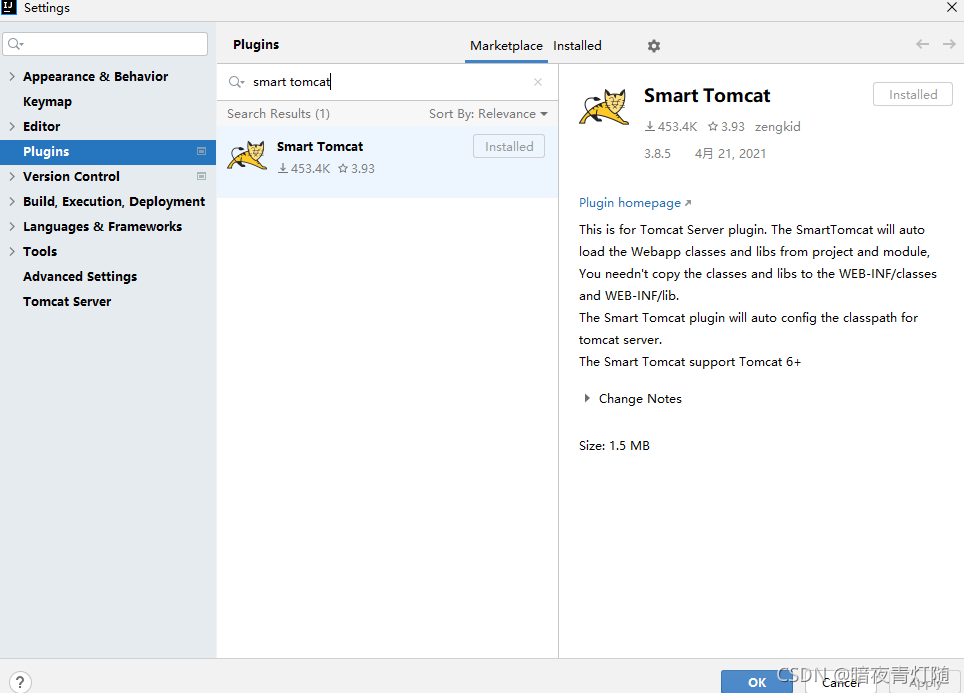Image resolution: width=964 pixels, height=693 pixels.
Task: Switch to the Installed tab
Action: [577, 46]
